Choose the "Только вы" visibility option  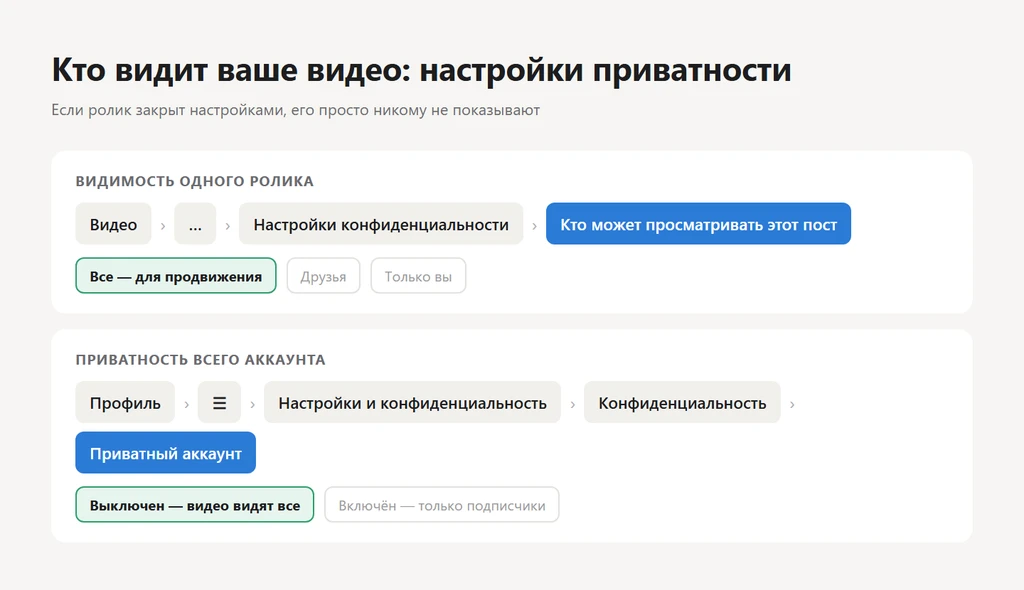418,276
